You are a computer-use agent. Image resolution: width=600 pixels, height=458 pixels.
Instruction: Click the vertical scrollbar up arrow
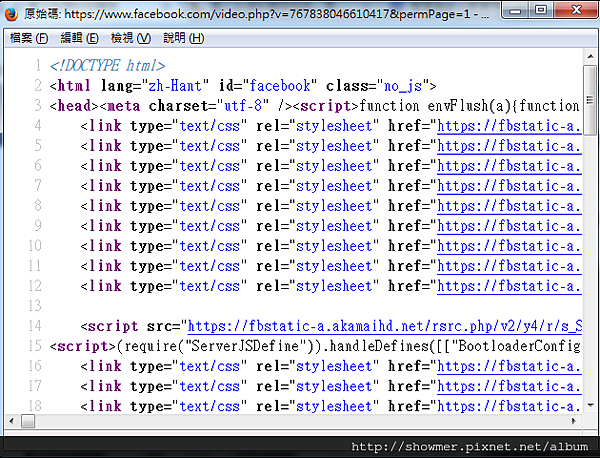coord(590,57)
